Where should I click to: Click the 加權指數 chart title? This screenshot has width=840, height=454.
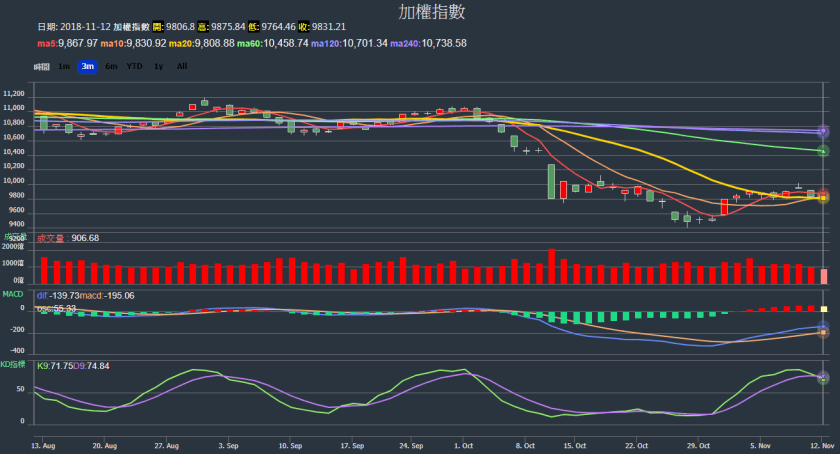tap(430, 12)
